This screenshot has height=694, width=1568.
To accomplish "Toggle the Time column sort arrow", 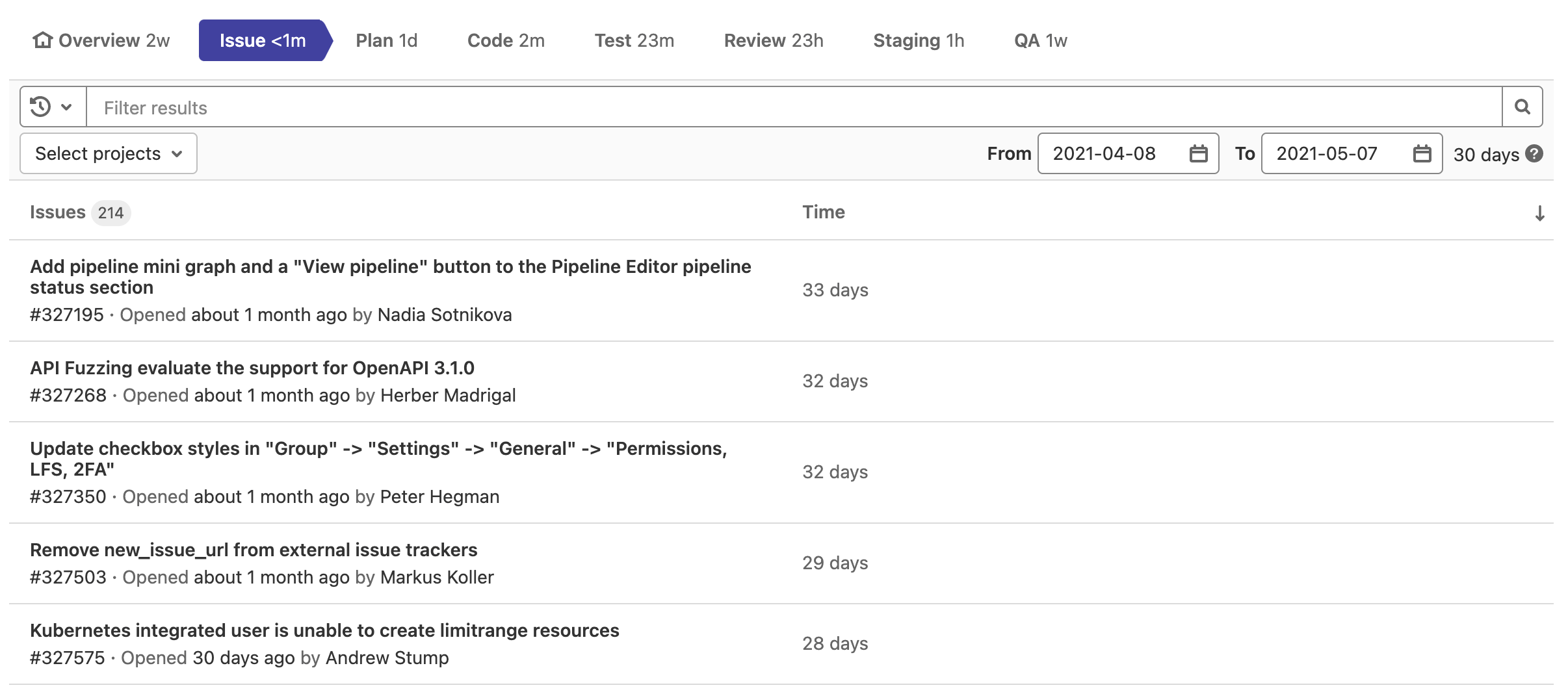I will 1539,213.
